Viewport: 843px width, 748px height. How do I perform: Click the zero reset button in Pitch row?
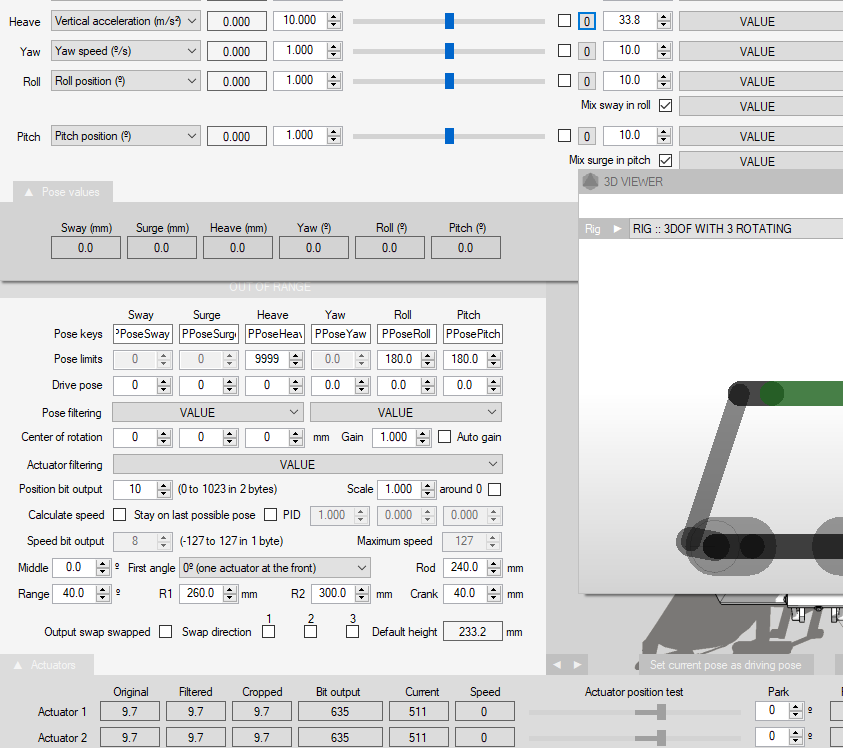coord(587,136)
